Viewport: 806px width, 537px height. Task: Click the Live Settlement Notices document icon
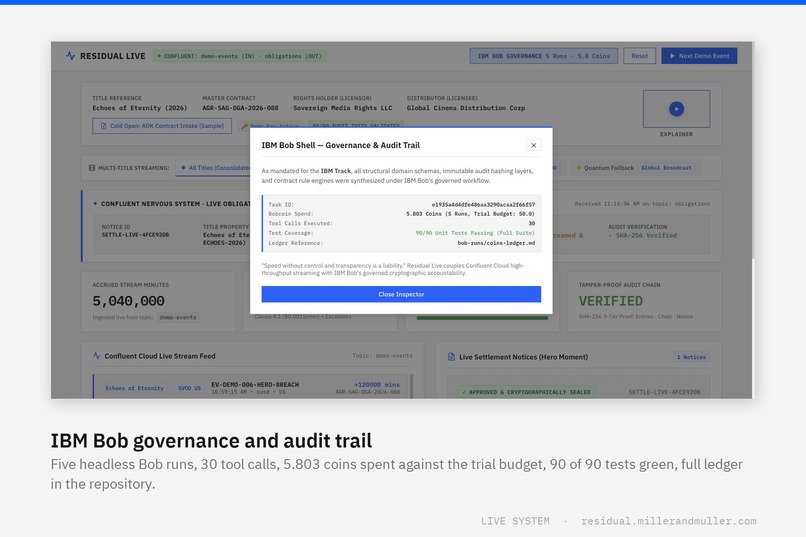tap(451, 357)
